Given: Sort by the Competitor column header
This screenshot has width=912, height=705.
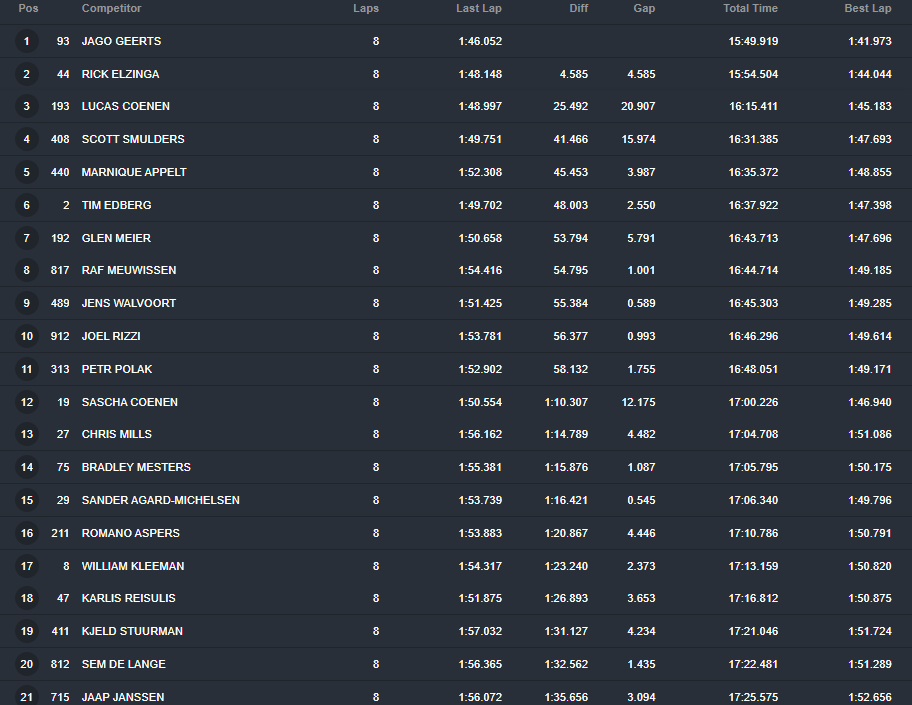Looking at the screenshot, I should pos(111,9).
